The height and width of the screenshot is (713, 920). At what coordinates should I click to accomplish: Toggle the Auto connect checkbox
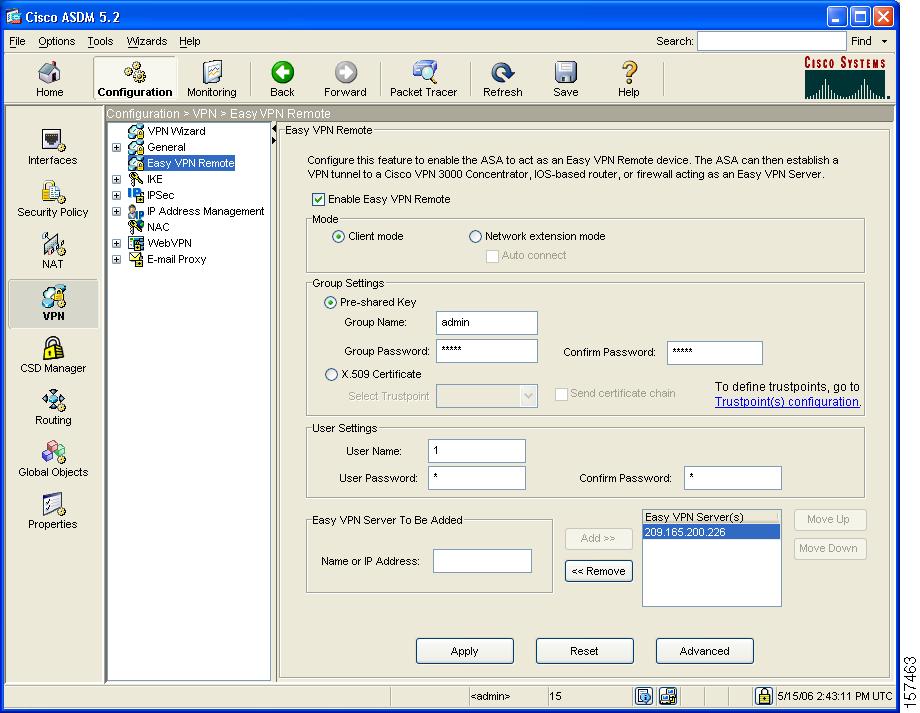[x=492, y=256]
